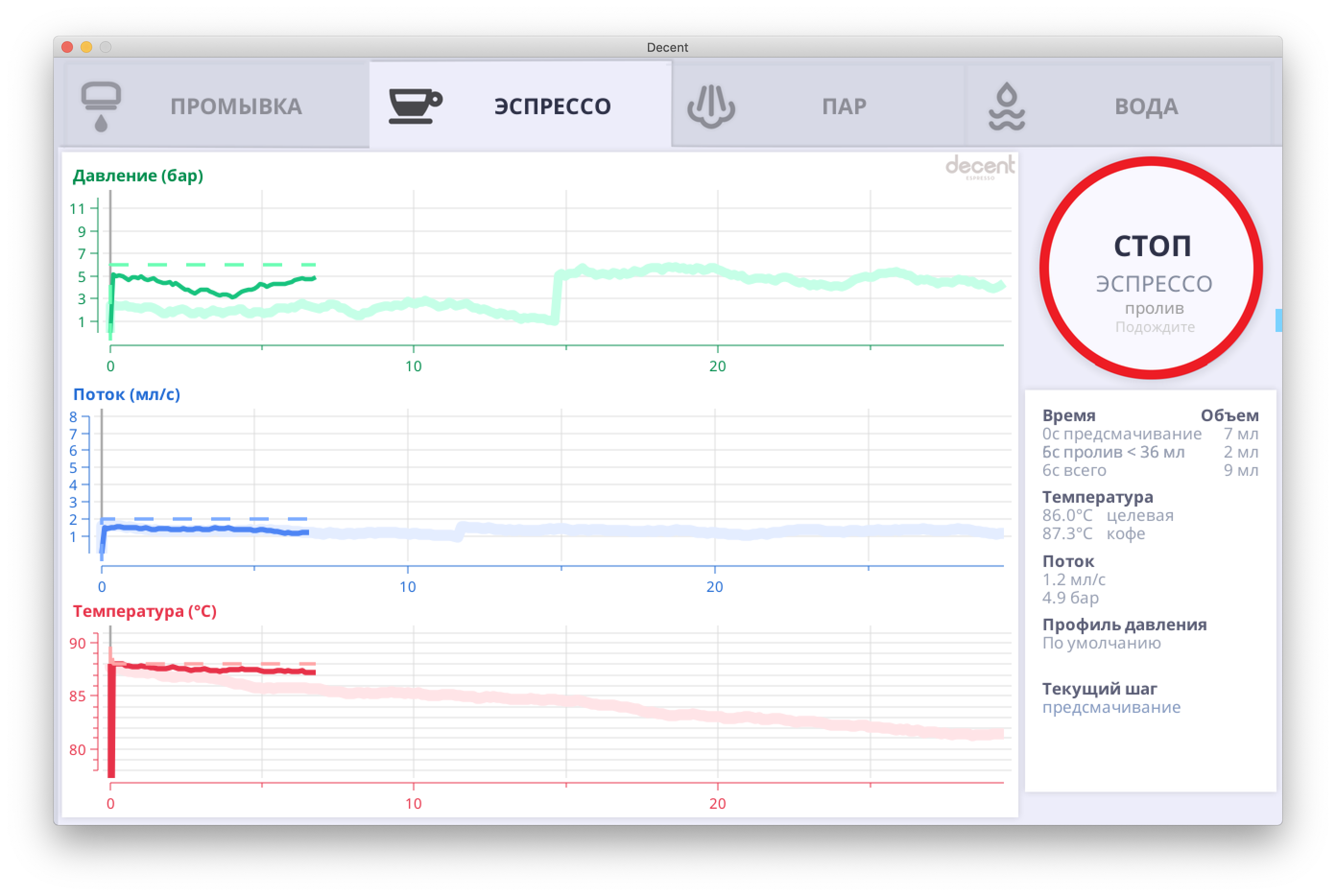
Task: Click the flush showerhead icon
Action: [x=101, y=107]
